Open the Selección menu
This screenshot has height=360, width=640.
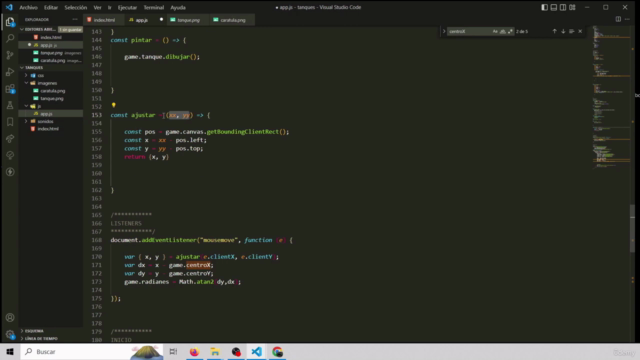pyautogui.click(x=76, y=7)
